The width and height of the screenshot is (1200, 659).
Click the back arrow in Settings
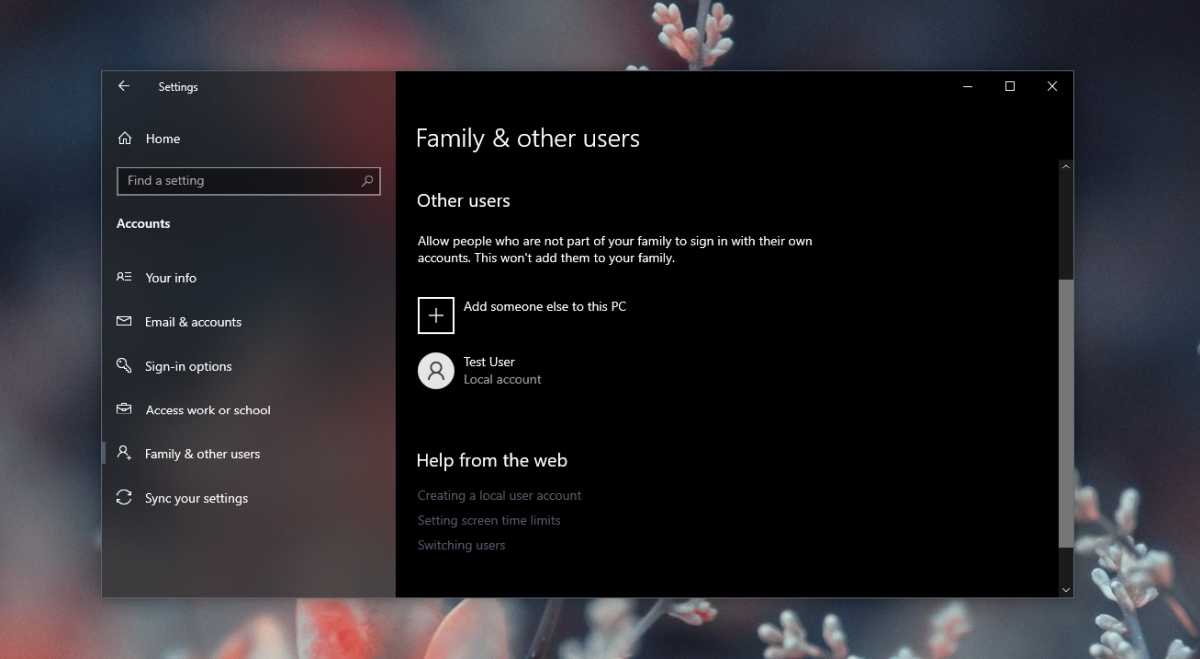124,87
